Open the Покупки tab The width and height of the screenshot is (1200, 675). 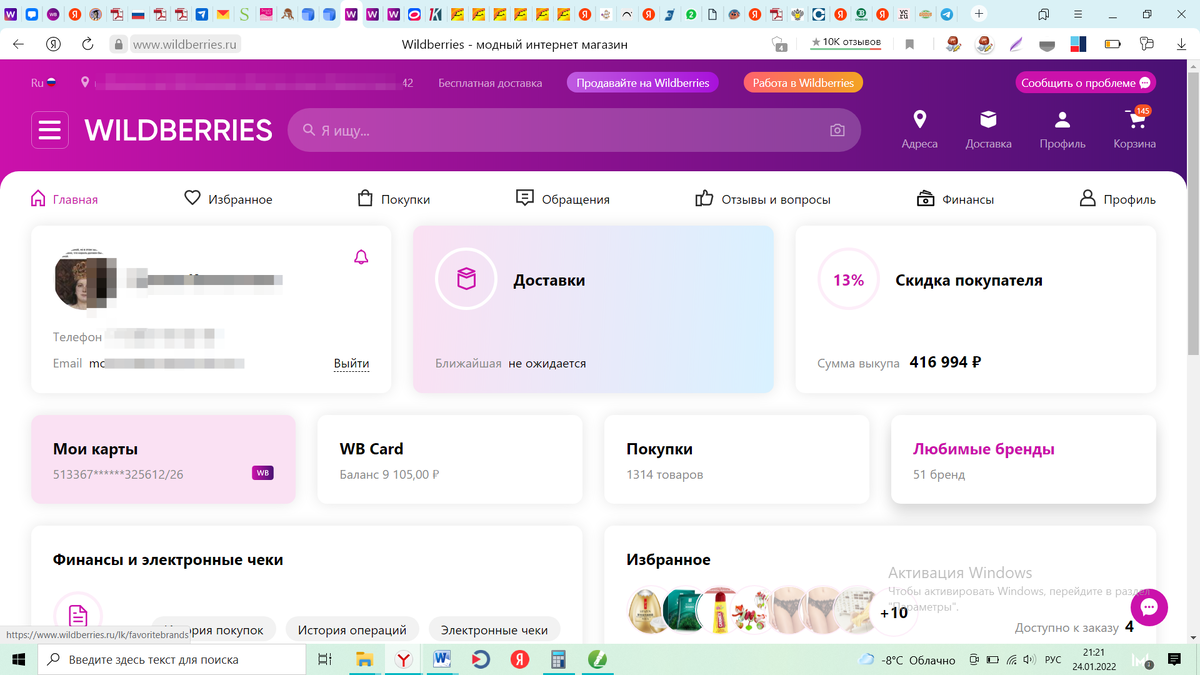pyautogui.click(x=394, y=199)
